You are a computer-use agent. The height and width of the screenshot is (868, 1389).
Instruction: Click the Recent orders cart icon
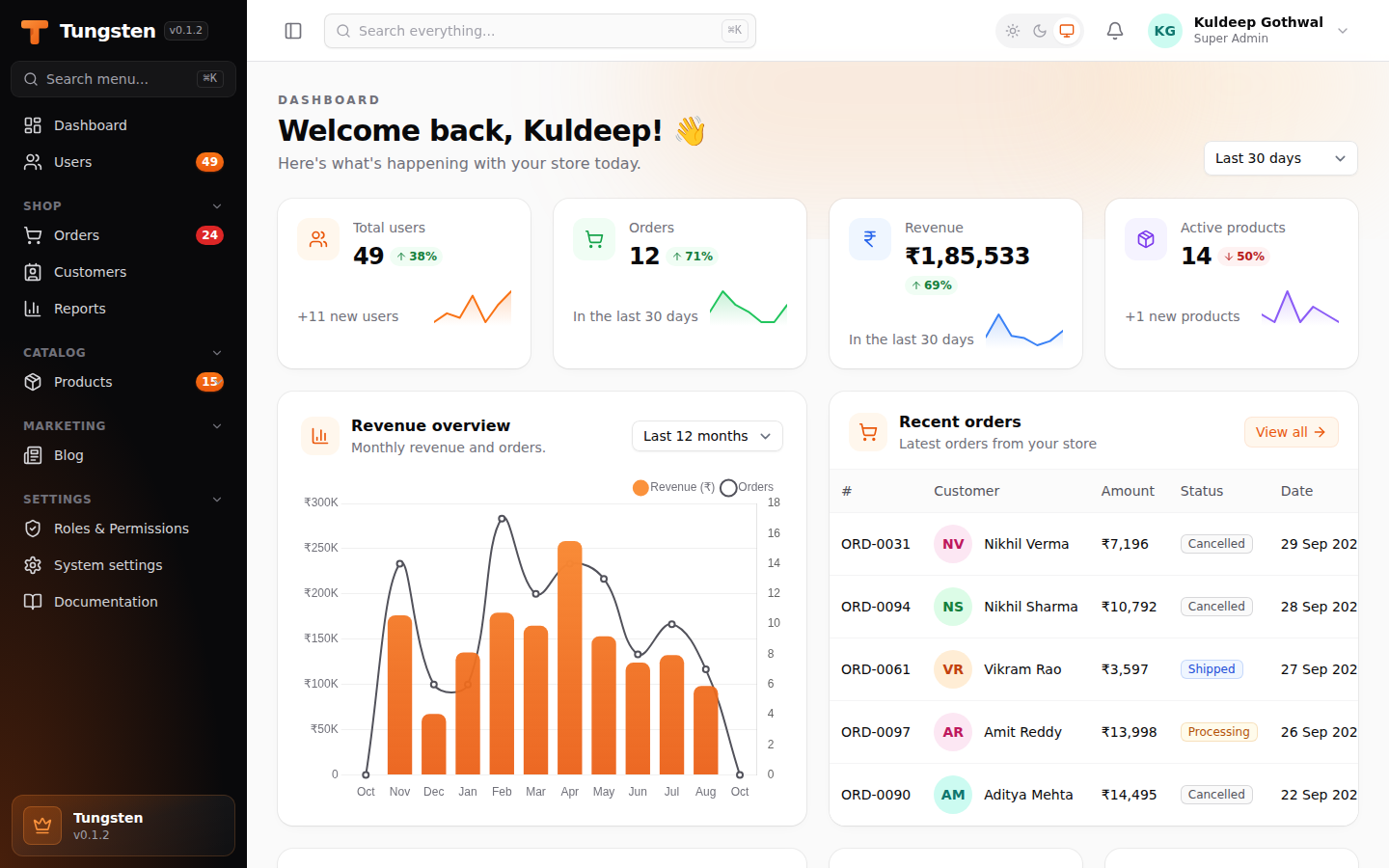(x=868, y=432)
